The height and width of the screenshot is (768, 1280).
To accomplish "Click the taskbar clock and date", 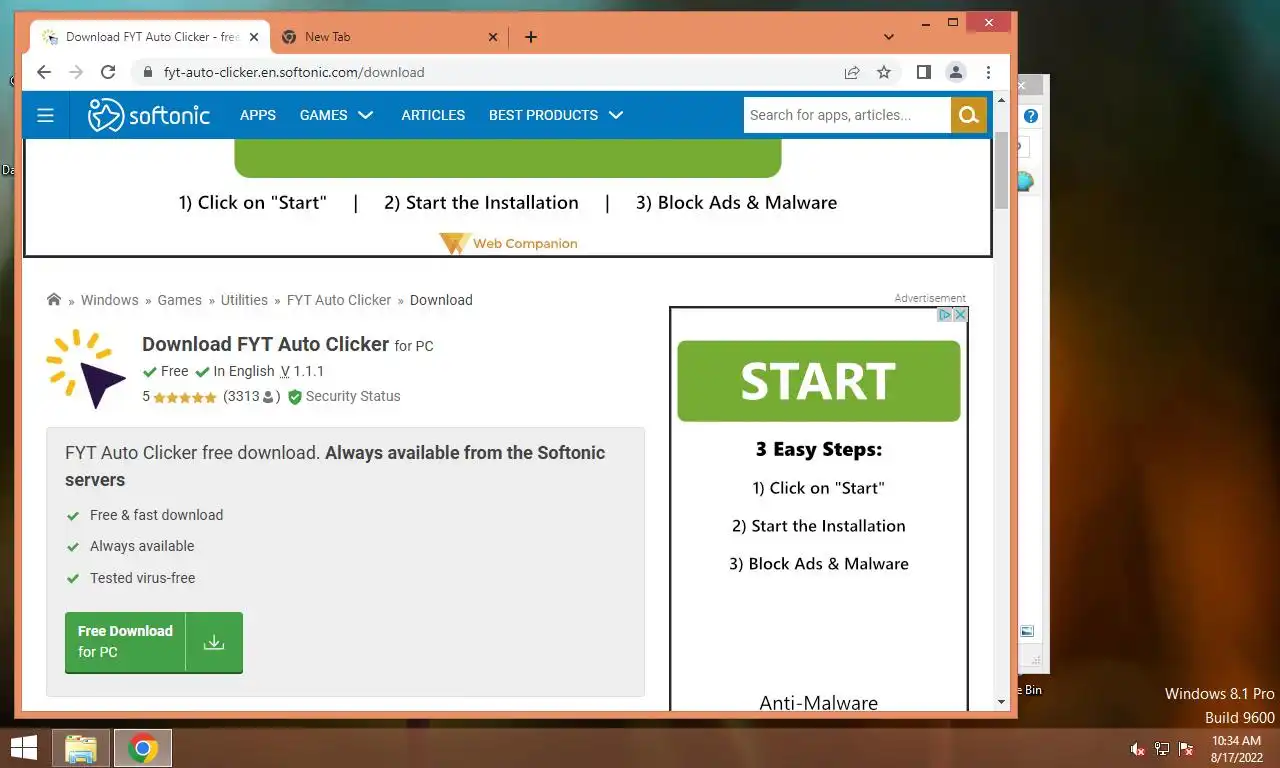I will (x=1236, y=749).
